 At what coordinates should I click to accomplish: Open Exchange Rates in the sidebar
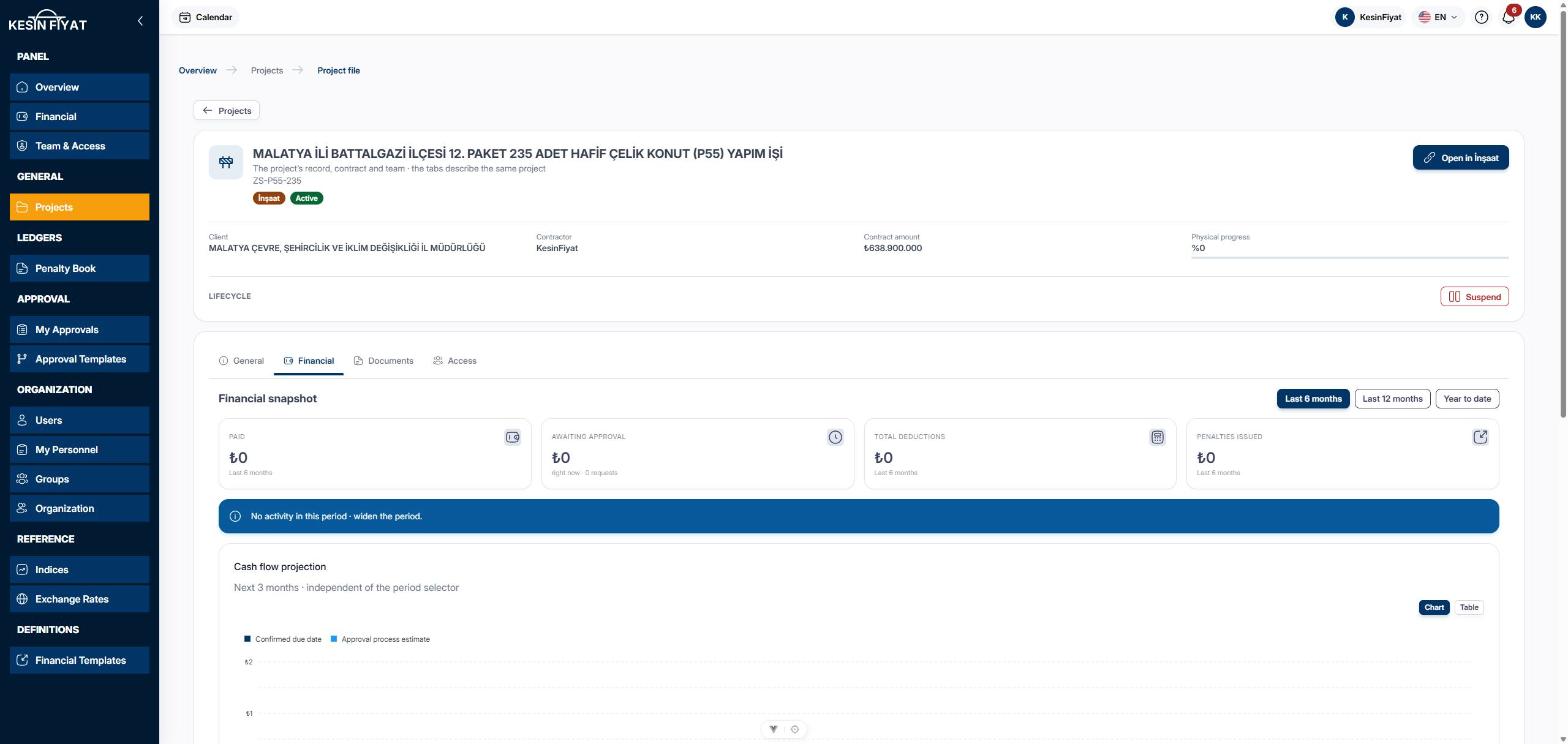[80, 599]
